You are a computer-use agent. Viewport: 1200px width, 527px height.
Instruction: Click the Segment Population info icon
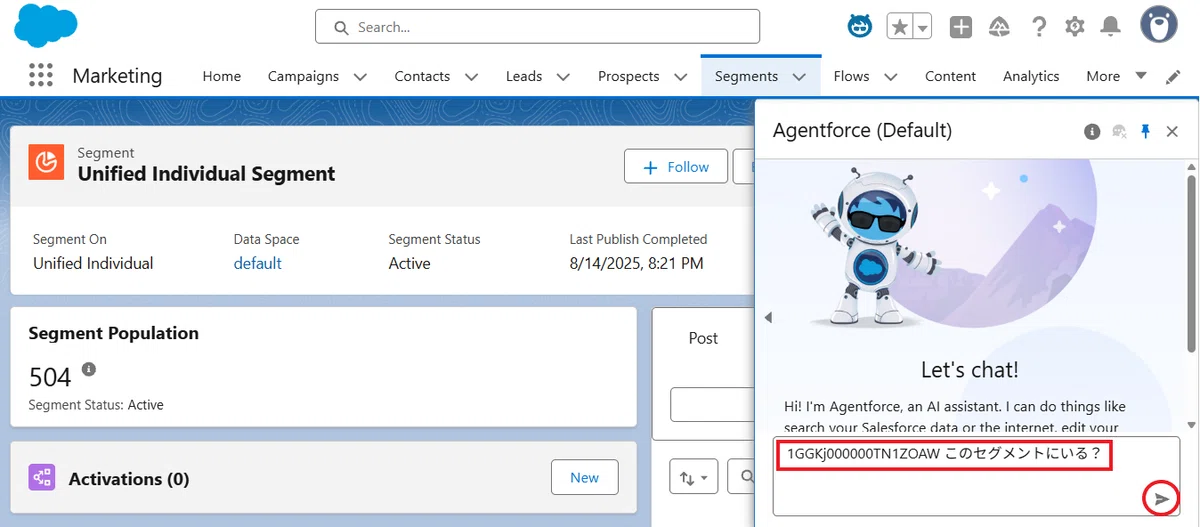(x=89, y=369)
